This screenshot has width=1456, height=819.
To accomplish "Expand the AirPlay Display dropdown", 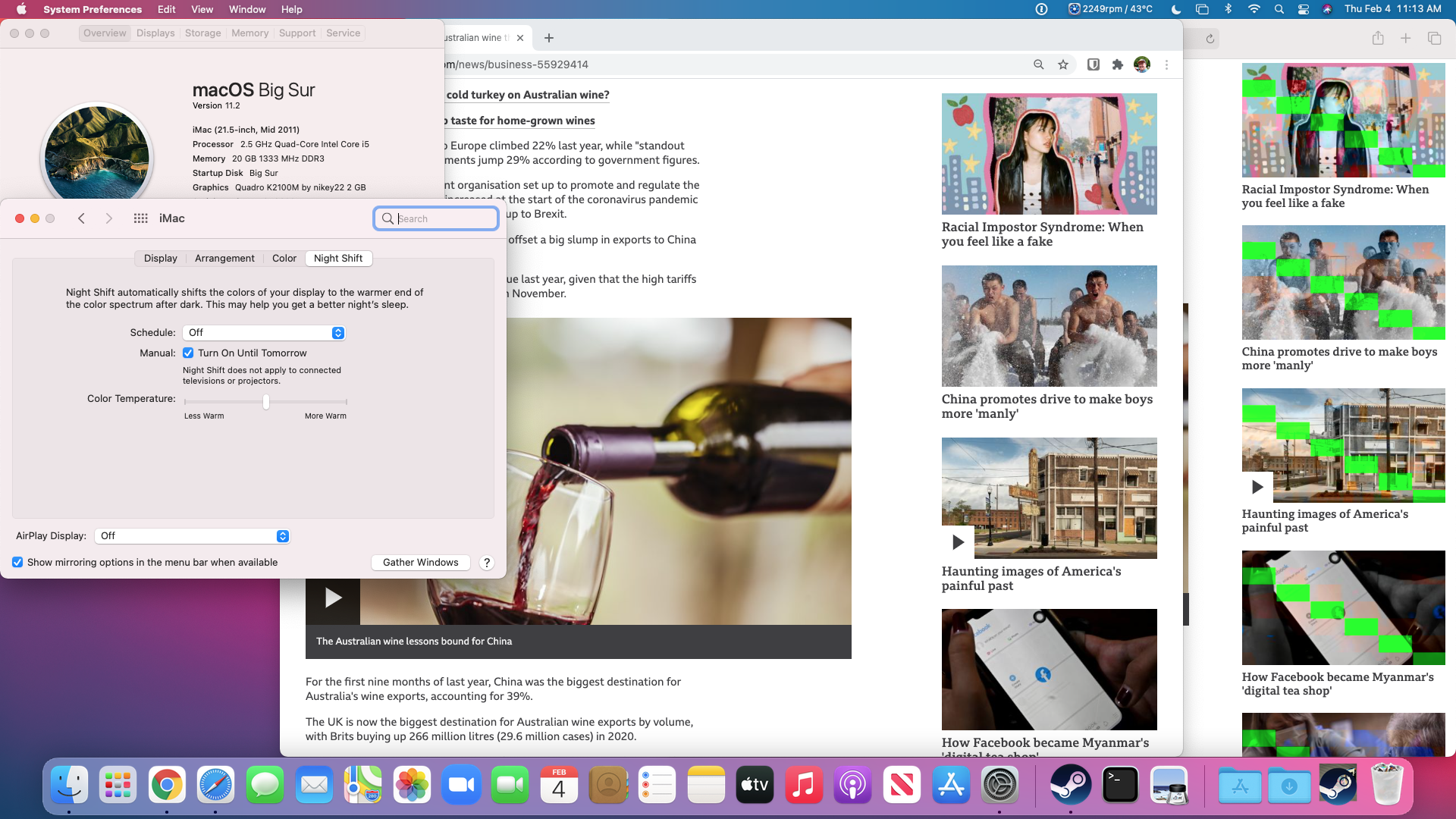I will pos(192,536).
